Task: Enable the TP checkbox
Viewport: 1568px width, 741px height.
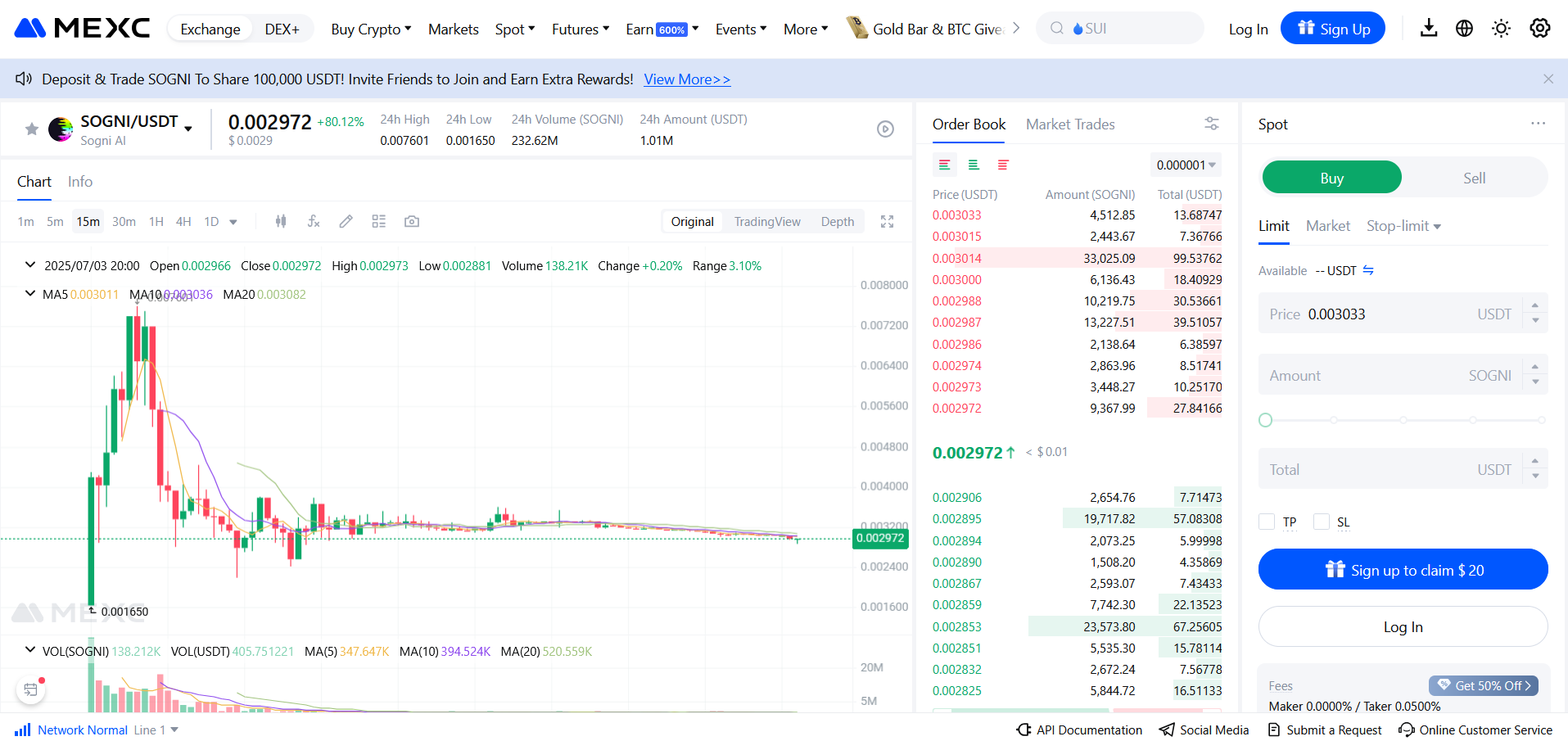Action: [x=1267, y=522]
